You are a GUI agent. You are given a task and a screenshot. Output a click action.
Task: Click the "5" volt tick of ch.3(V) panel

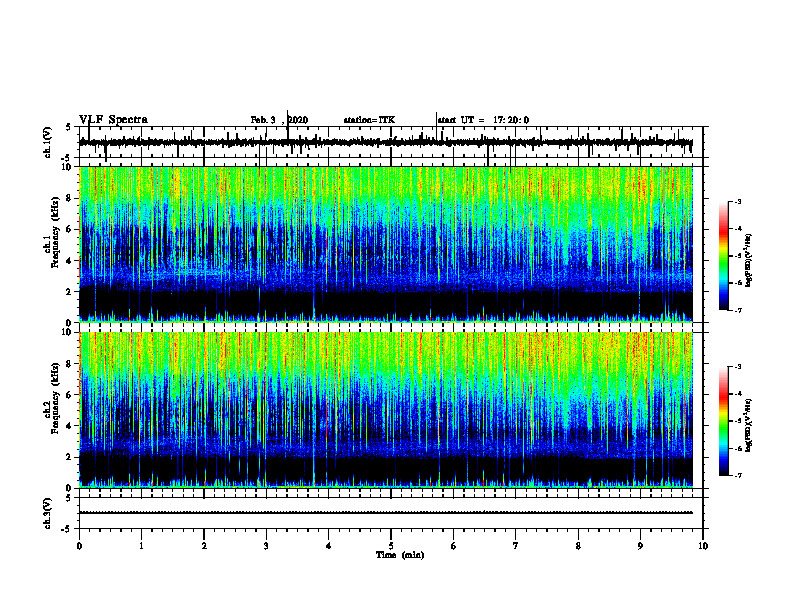(69, 498)
